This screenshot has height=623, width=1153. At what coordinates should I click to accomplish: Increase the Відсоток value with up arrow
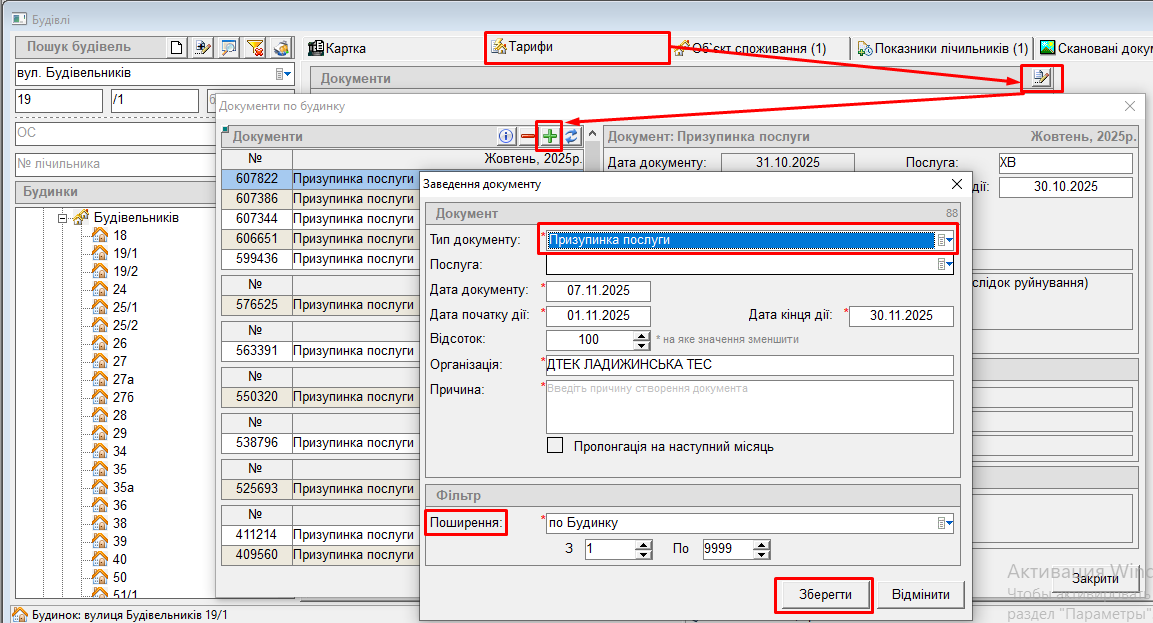642,335
